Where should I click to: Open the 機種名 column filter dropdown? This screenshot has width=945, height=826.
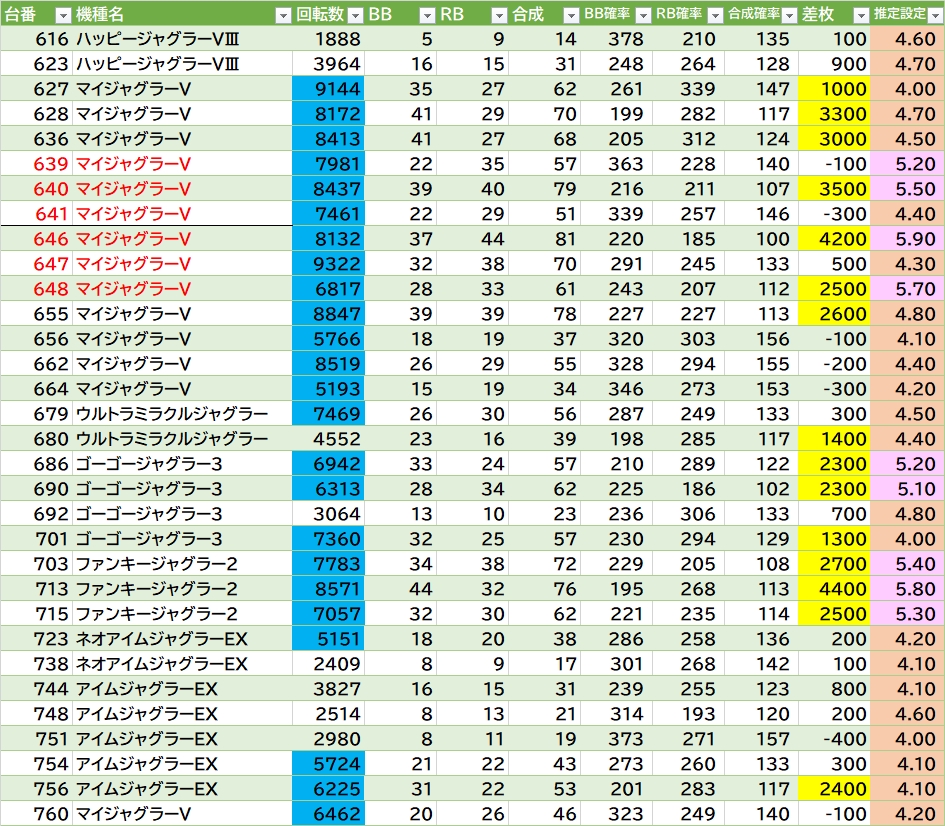[x=281, y=15]
